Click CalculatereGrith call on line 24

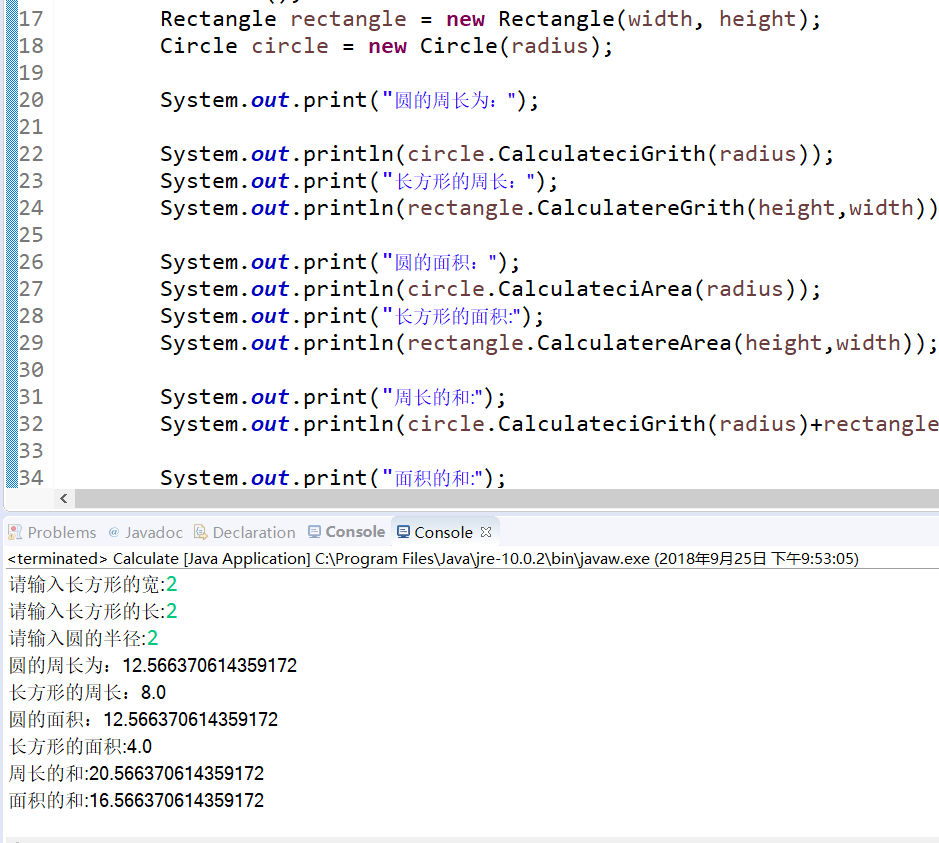point(731,208)
